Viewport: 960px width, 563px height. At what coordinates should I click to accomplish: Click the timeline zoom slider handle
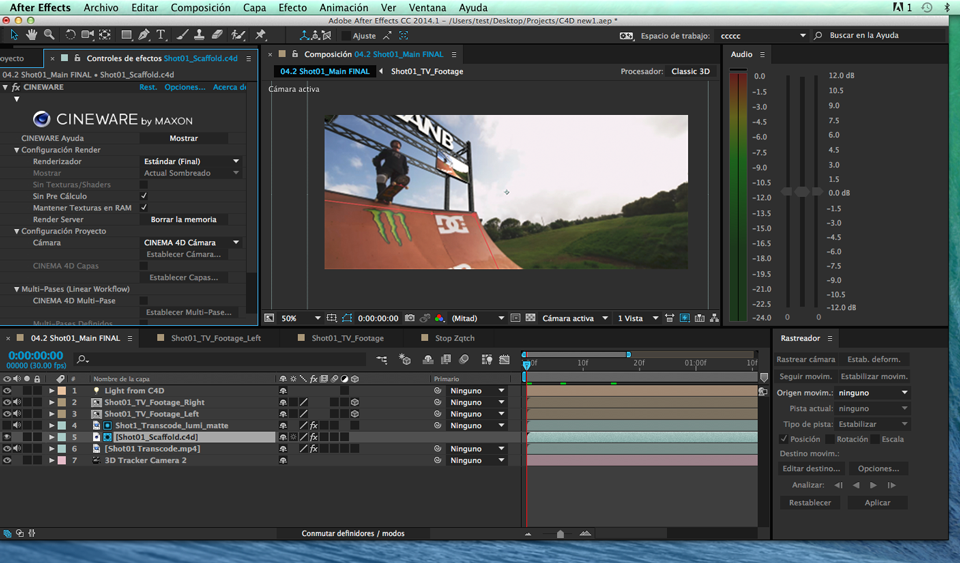click(560, 534)
